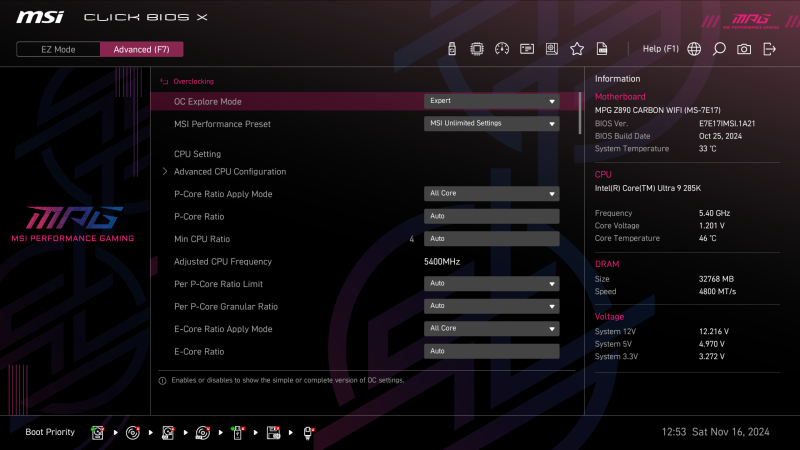
Task: Go back via Overclocking breadcrumb
Action: point(193,81)
